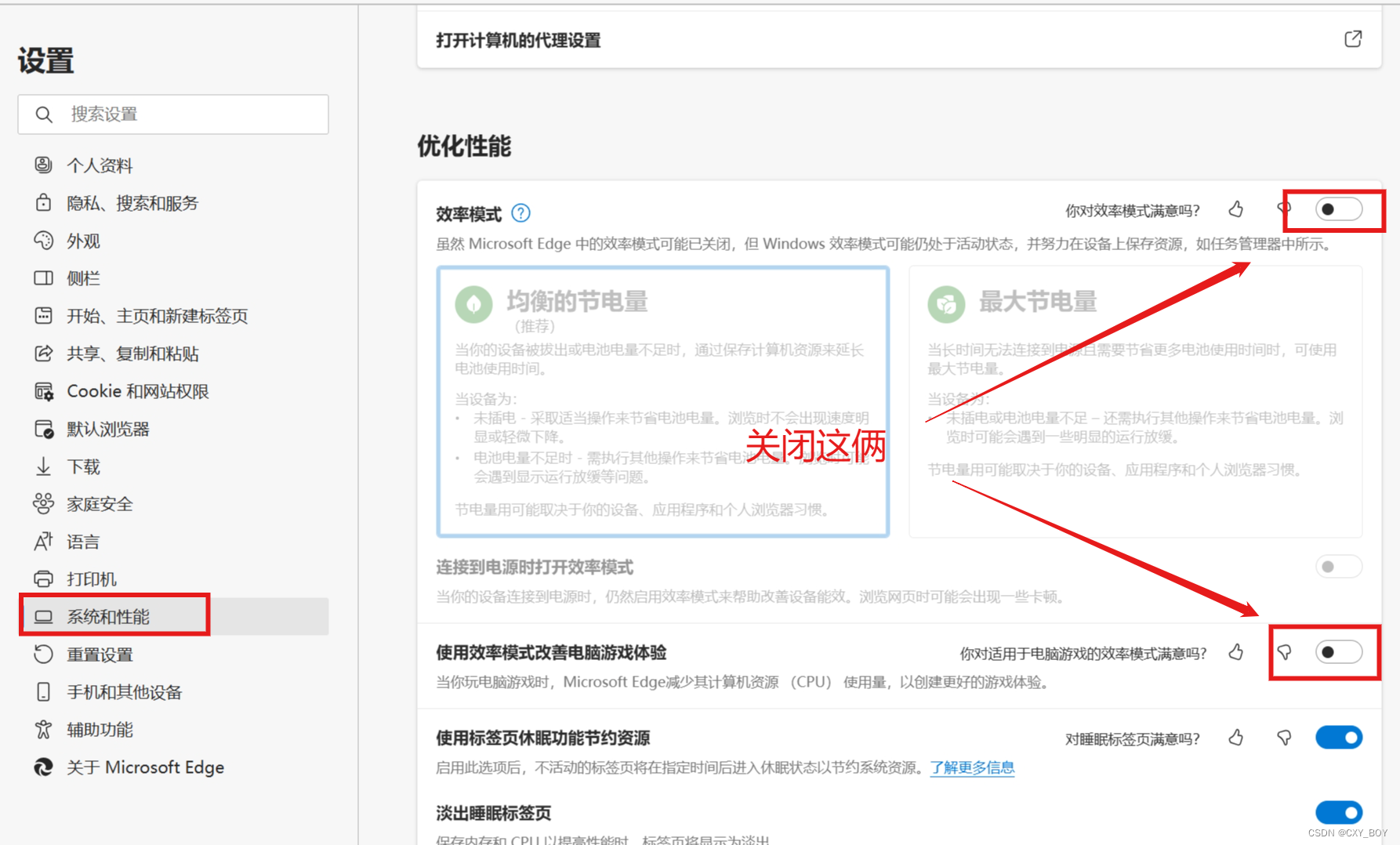Screen dimensions: 1400x845
Task: Open 关于 Microsoft Edge page
Action: (173, 767)
